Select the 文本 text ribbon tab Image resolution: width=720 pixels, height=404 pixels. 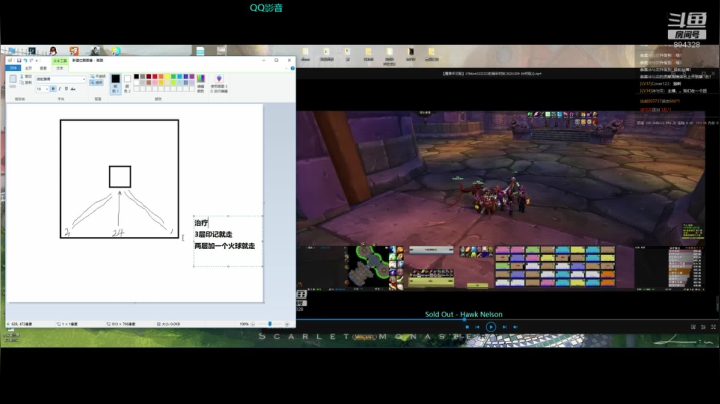[60, 68]
